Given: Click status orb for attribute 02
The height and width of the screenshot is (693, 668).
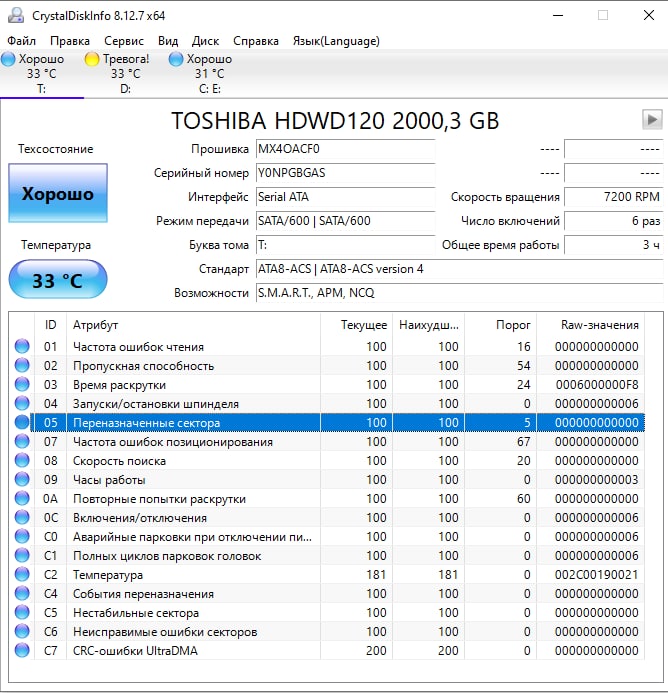Looking at the screenshot, I should pyautogui.click(x=22, y=365).
